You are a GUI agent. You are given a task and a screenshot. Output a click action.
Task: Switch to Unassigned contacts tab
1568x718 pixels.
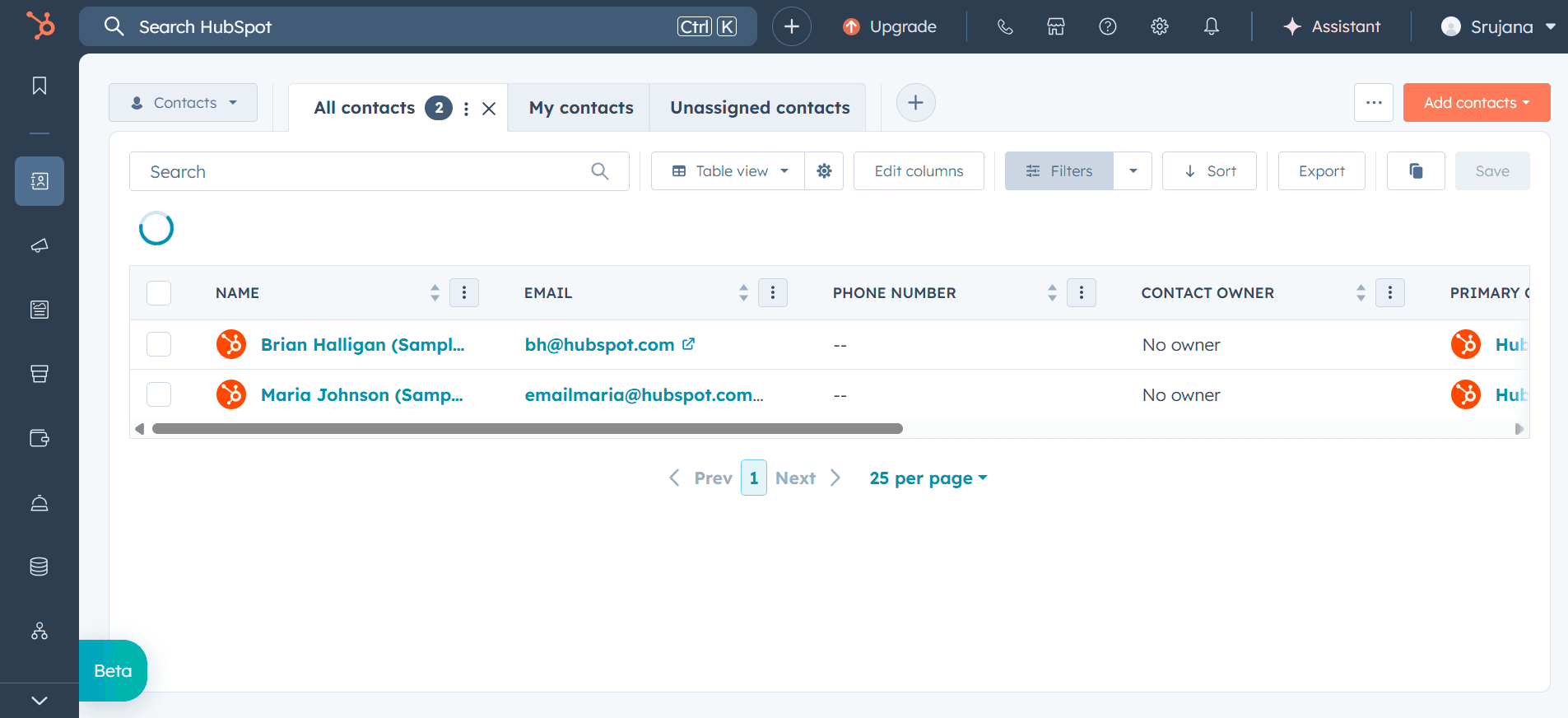pos(760,108)
